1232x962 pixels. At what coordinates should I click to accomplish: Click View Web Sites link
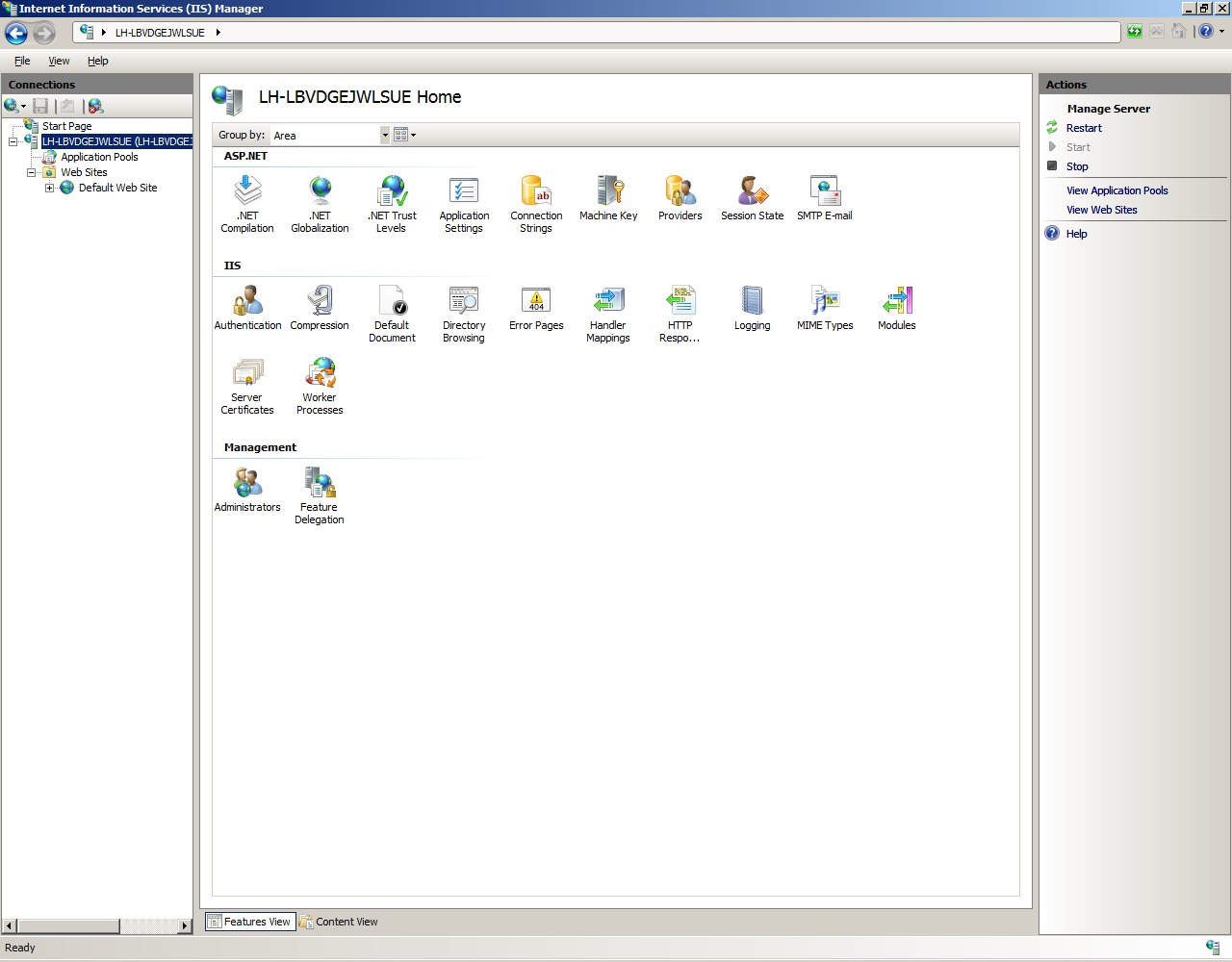tap(1101, 210)
